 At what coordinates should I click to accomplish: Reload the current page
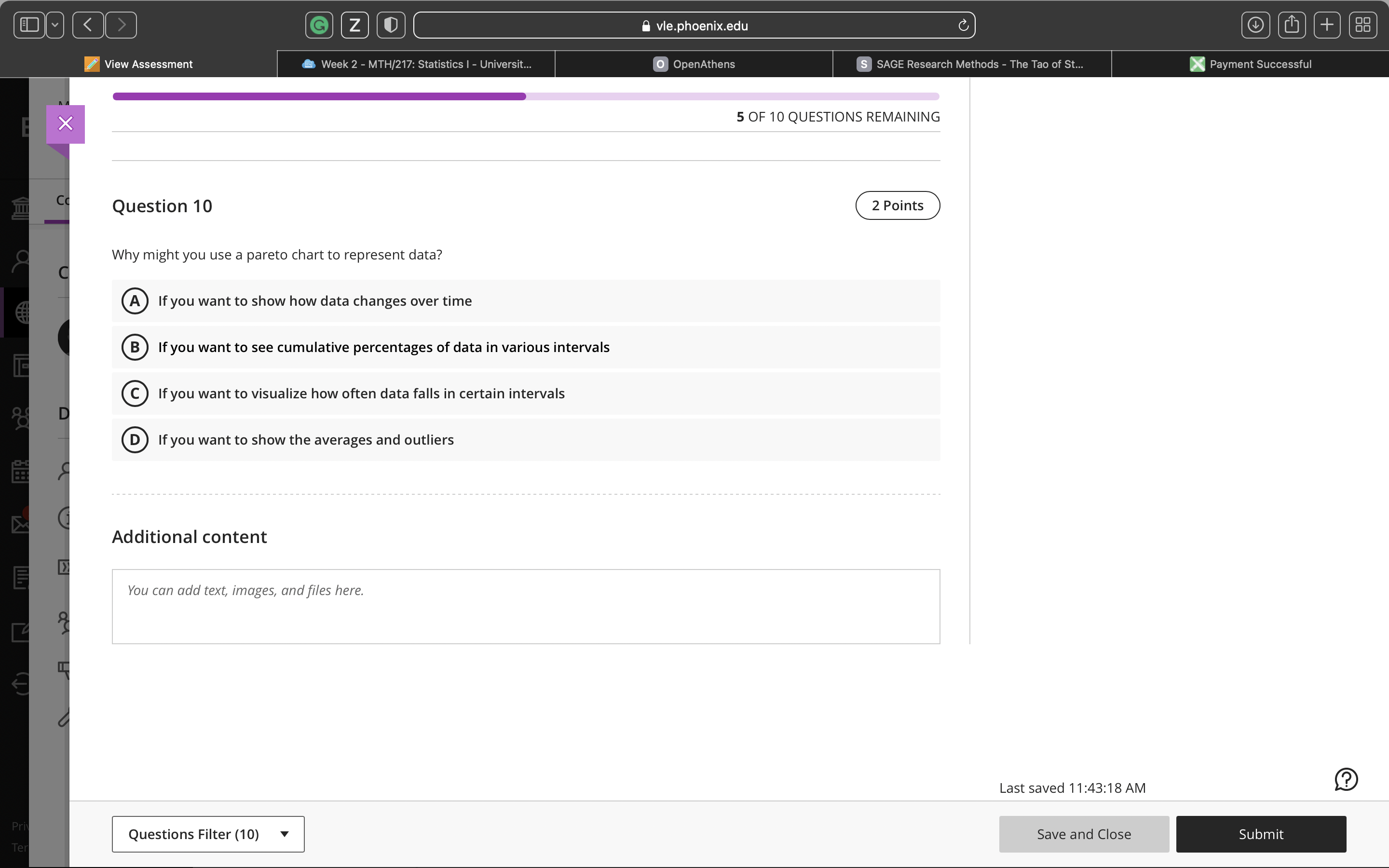tap(963, 25)
